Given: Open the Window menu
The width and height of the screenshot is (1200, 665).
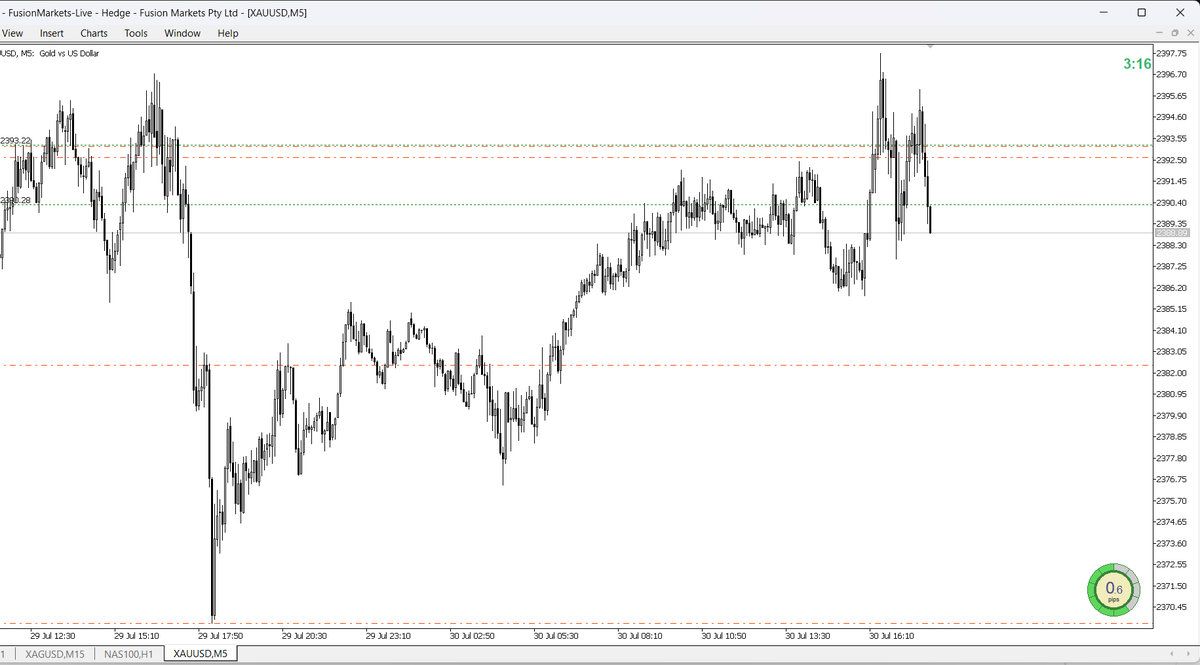Looking at the screenshot, I should coord(182,33).
